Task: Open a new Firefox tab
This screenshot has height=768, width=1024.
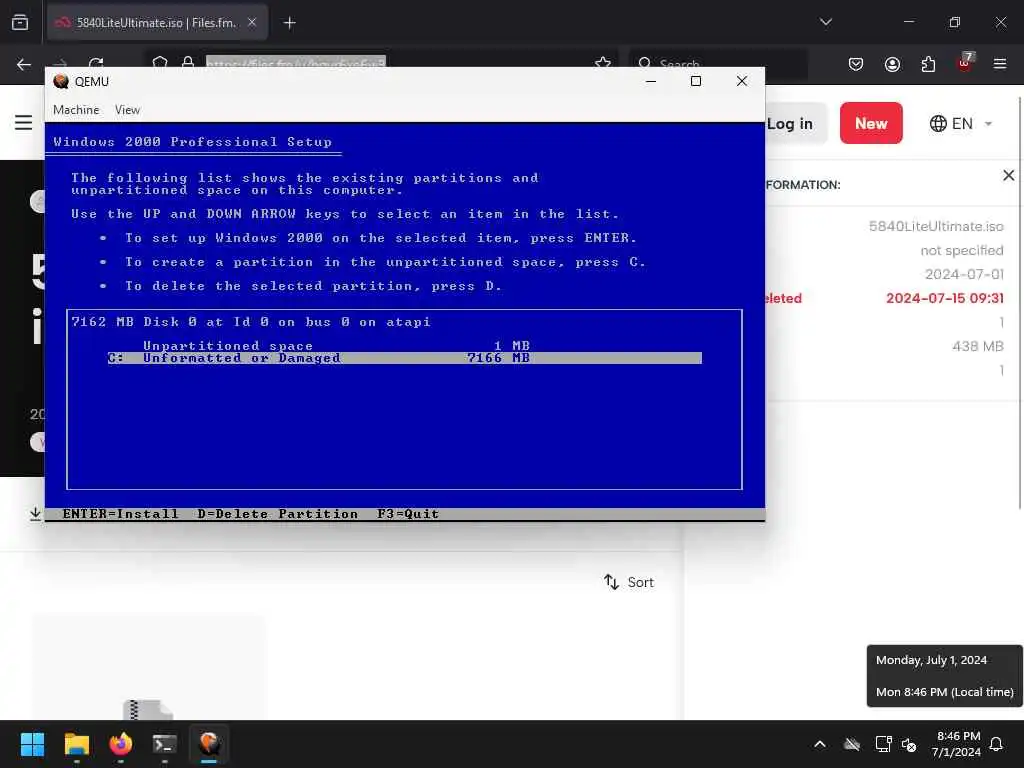Action: click(x=289, y=23)
